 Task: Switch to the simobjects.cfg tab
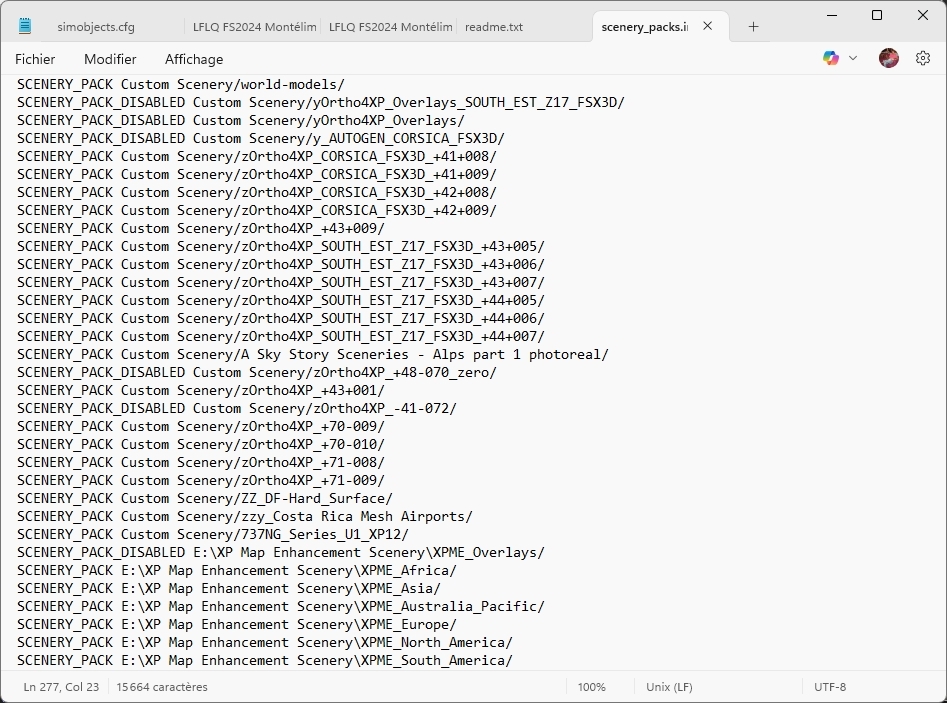pyautogui.click(x=96, y=27)
